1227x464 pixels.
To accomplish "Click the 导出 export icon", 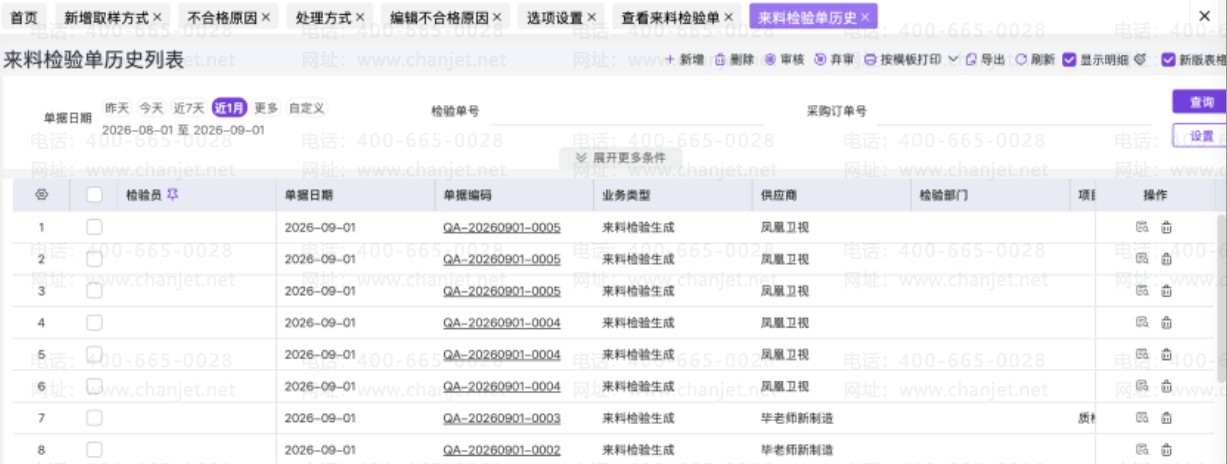I will pos(971,60).
